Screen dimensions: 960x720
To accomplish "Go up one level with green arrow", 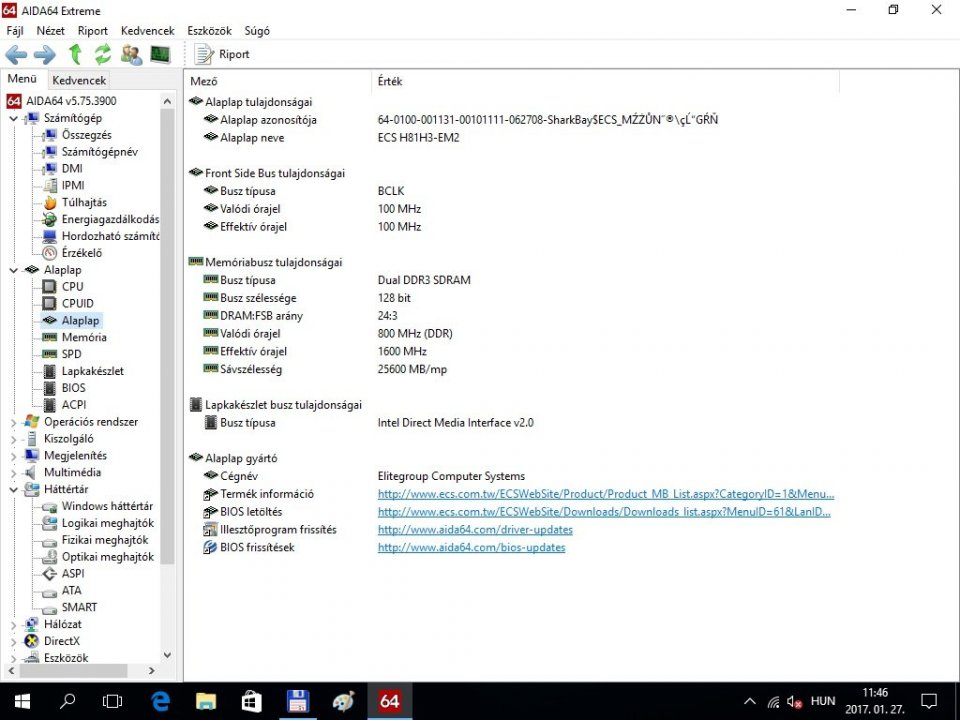I will click(x=75, y=54).
